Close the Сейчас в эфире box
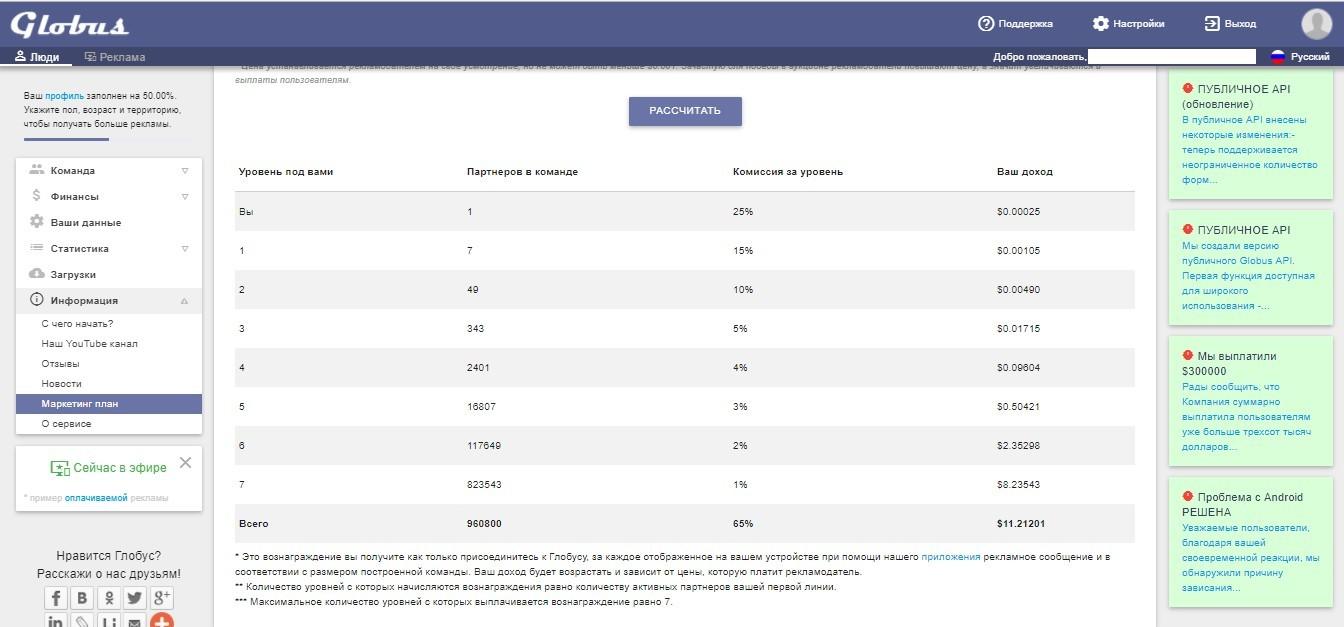The height and width of the screenshot is (627, 1344). coord(185,463)
